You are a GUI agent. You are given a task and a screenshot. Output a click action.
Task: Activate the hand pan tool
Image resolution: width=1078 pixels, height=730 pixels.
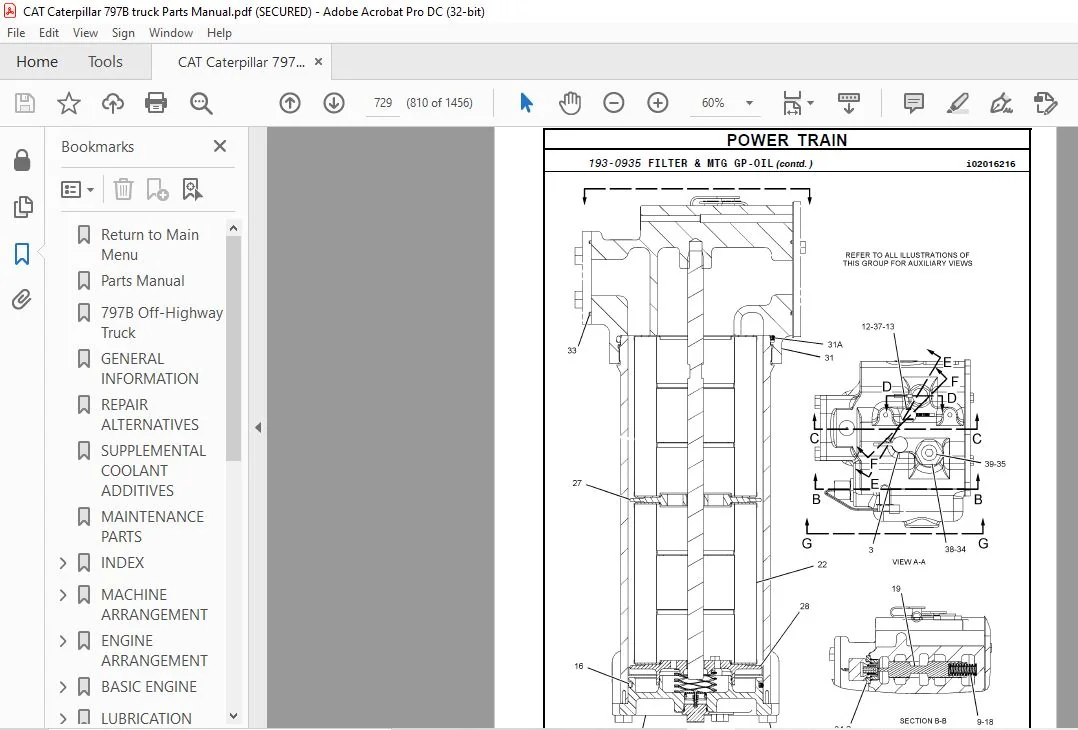(x=570, y=103)
